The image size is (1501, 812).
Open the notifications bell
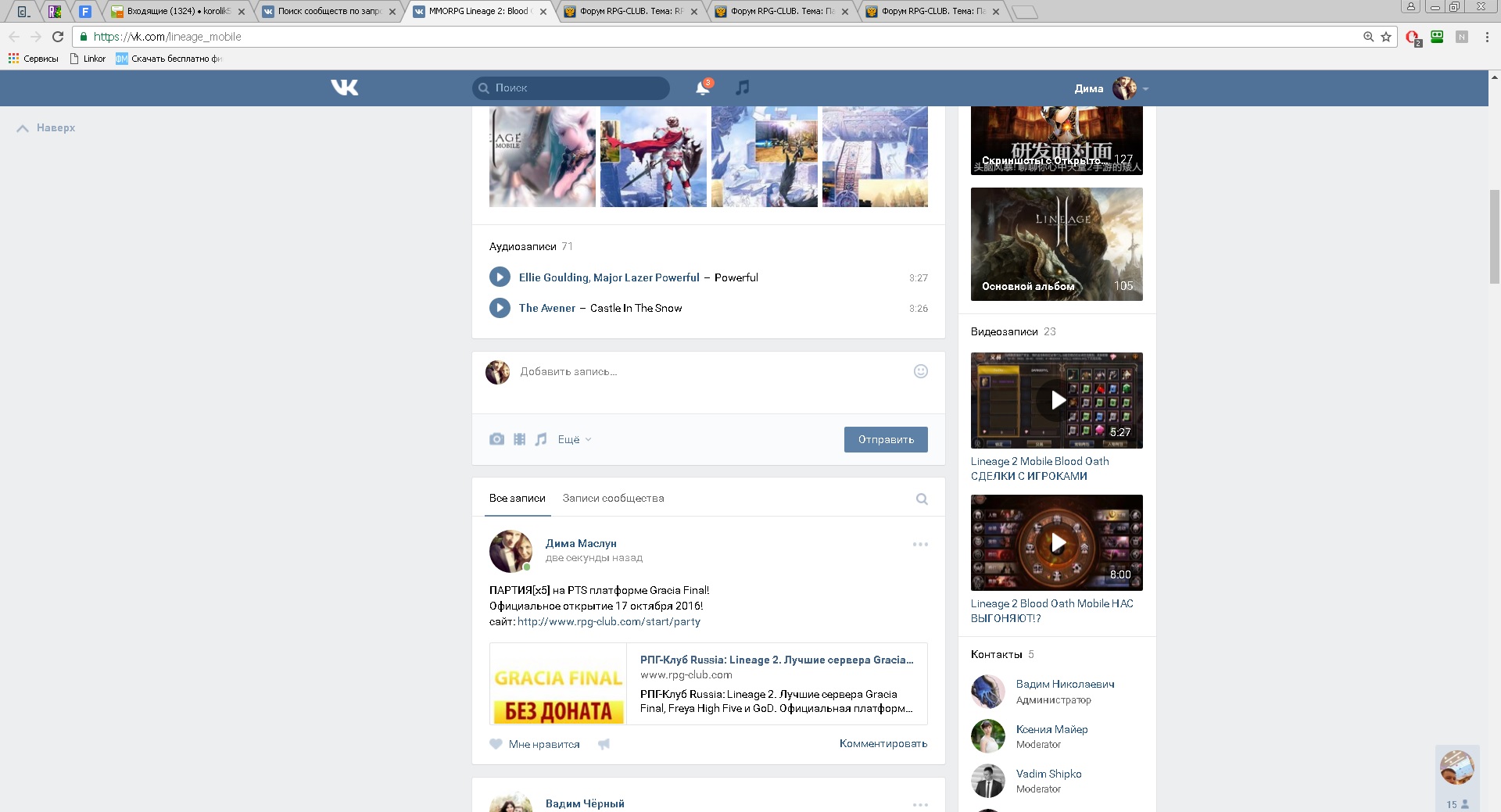coord(703,88)
